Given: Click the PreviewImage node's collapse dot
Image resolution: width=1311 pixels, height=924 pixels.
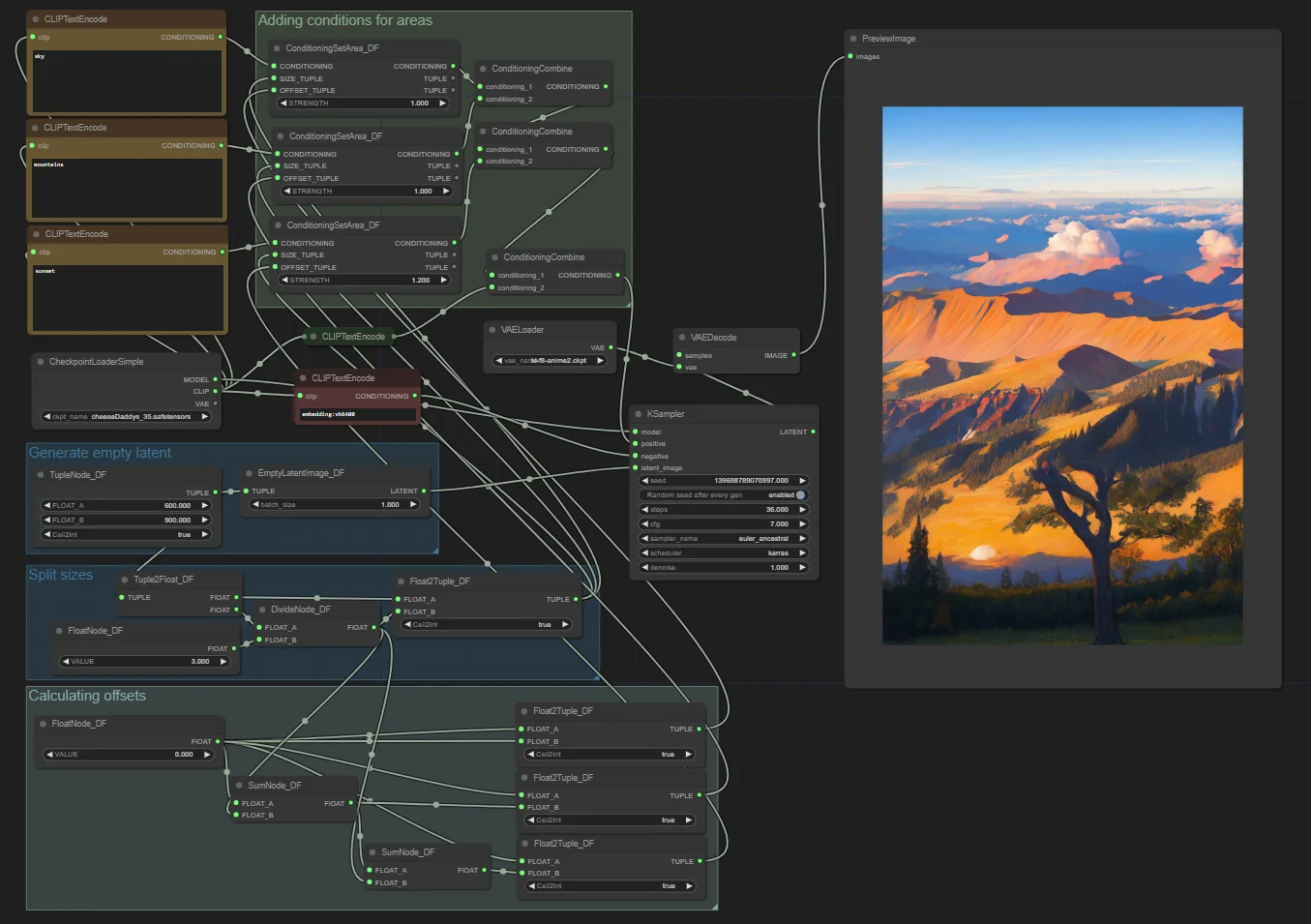Looking at the screenshot, I should point(853,39).
